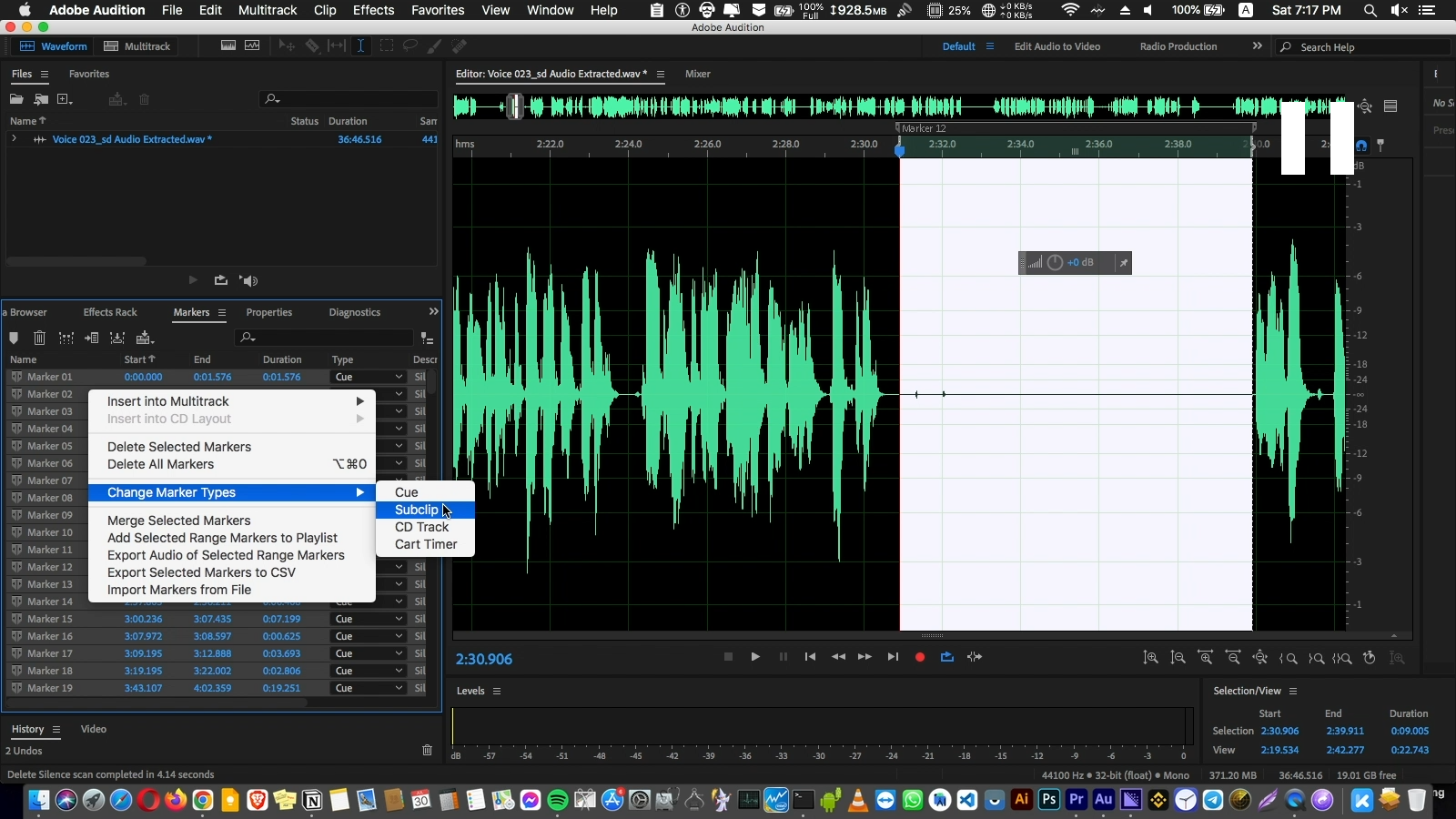The width and height of the screenshot is (1456, 819).
Task: Move playhead to next marker
Action: pyautogui.click(x=893, y=657)
